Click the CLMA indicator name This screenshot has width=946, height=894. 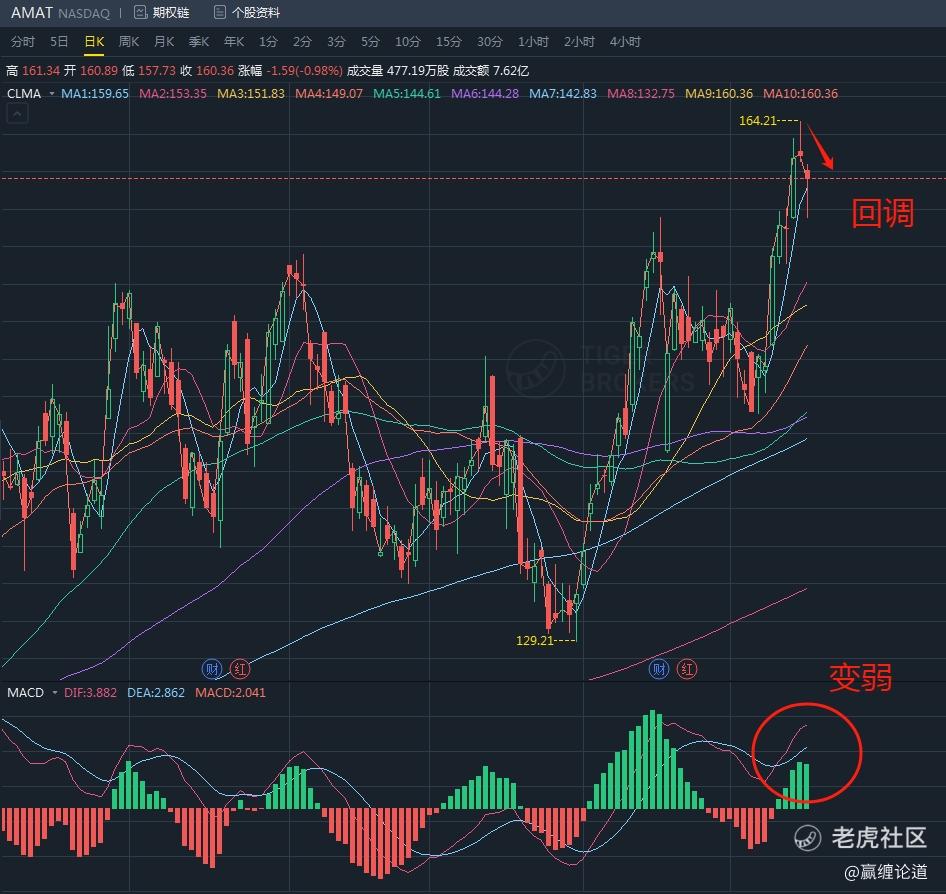click(24, 94)
